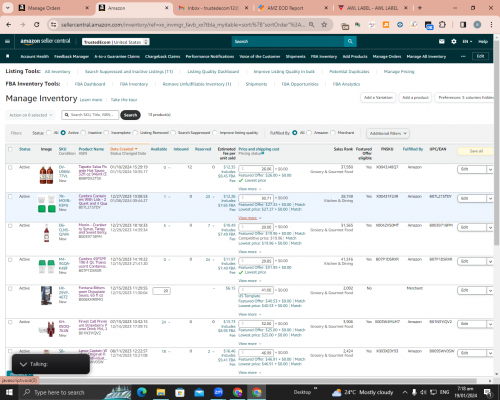Go back with browser back arrow
500x400 pixels.
9,25
